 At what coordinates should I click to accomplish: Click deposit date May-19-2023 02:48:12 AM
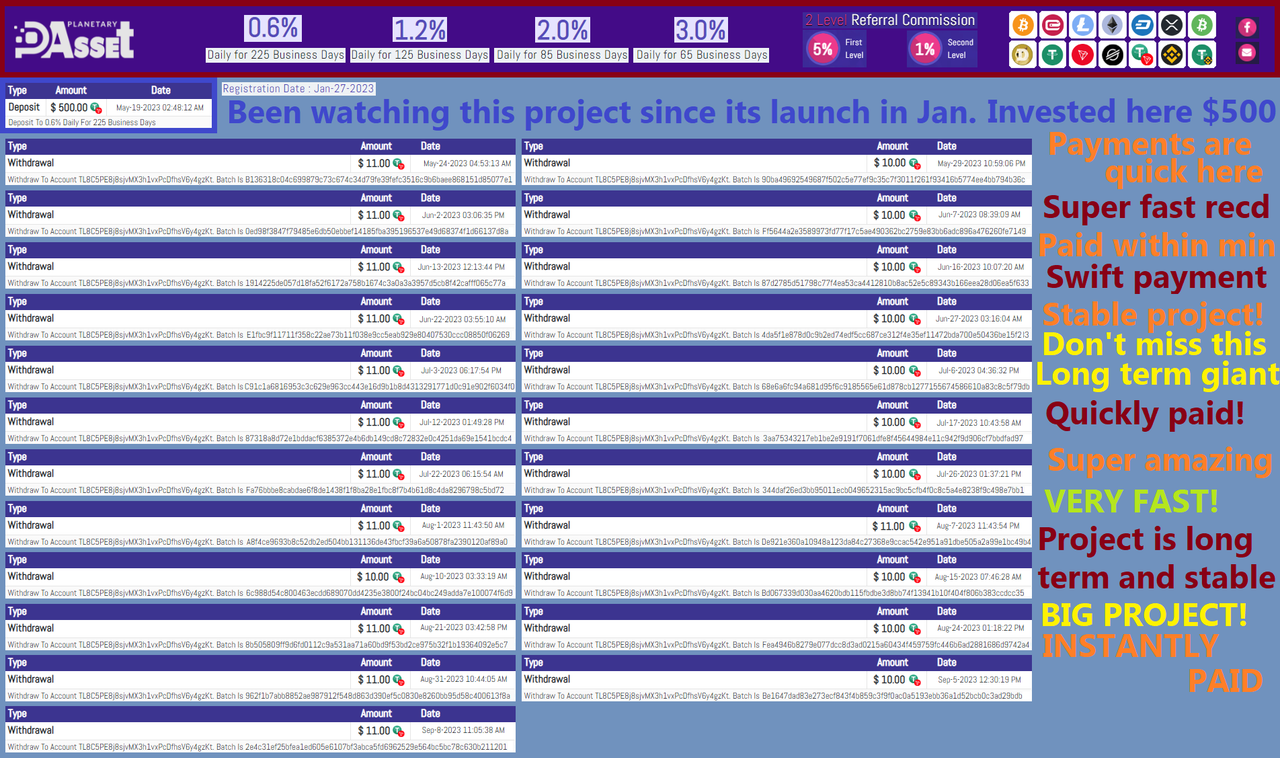coord(160,107)
